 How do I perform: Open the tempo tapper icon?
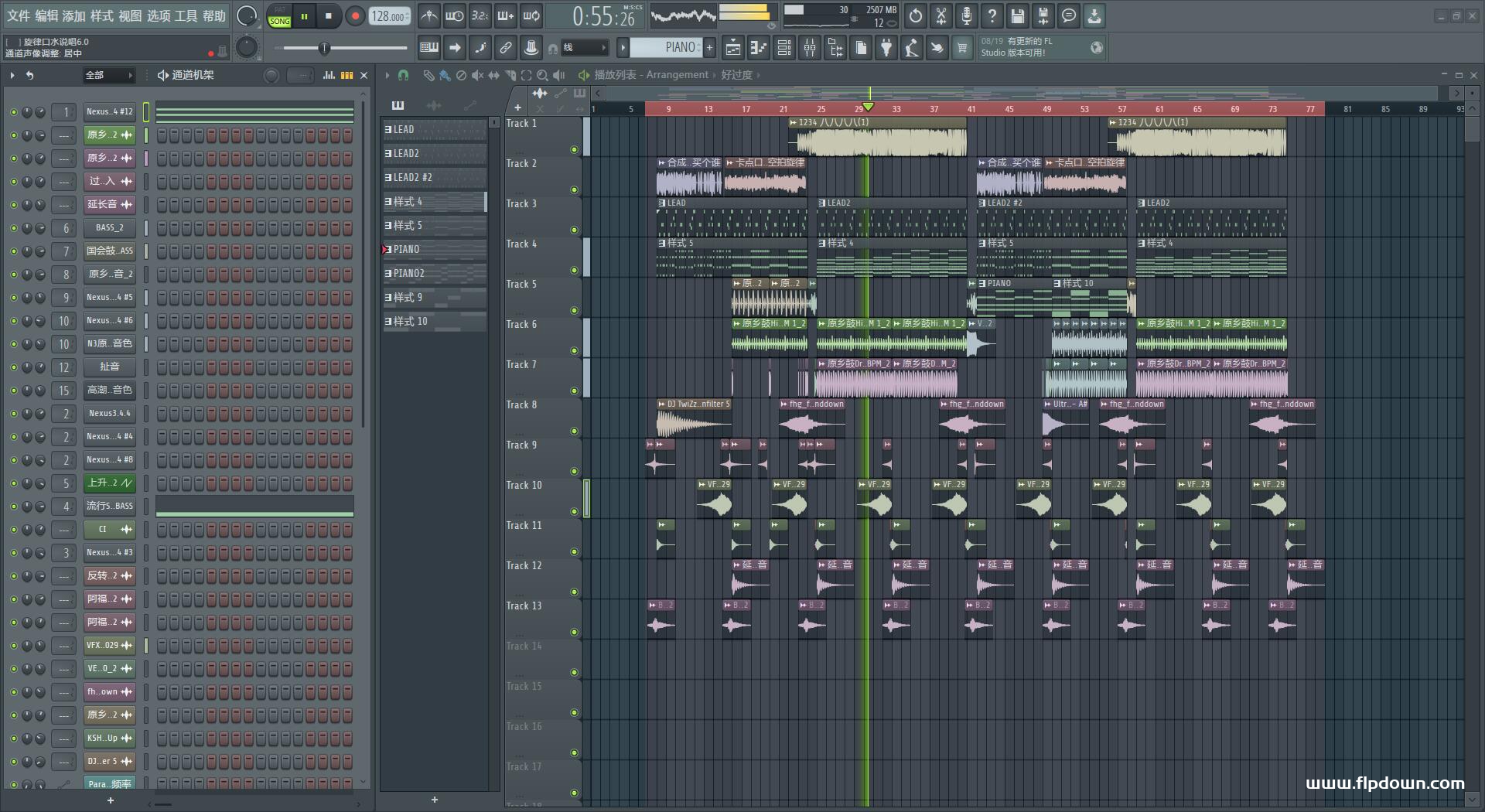[912, 48]
